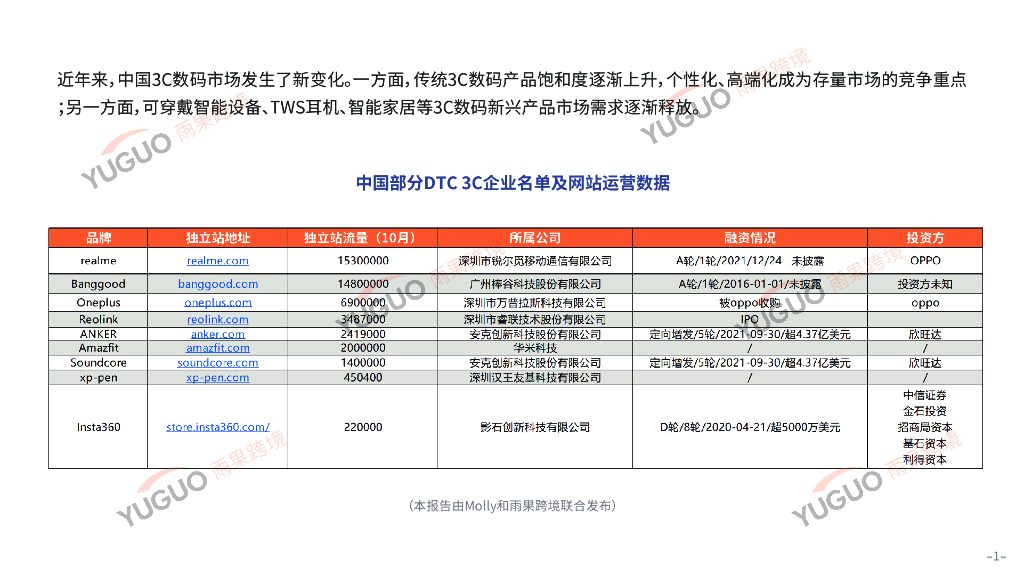The height and width of the screenshot is (577, 1024).
Task: Click company 深圳市万普拉斯科技有限公司
Action: [535, 302]
